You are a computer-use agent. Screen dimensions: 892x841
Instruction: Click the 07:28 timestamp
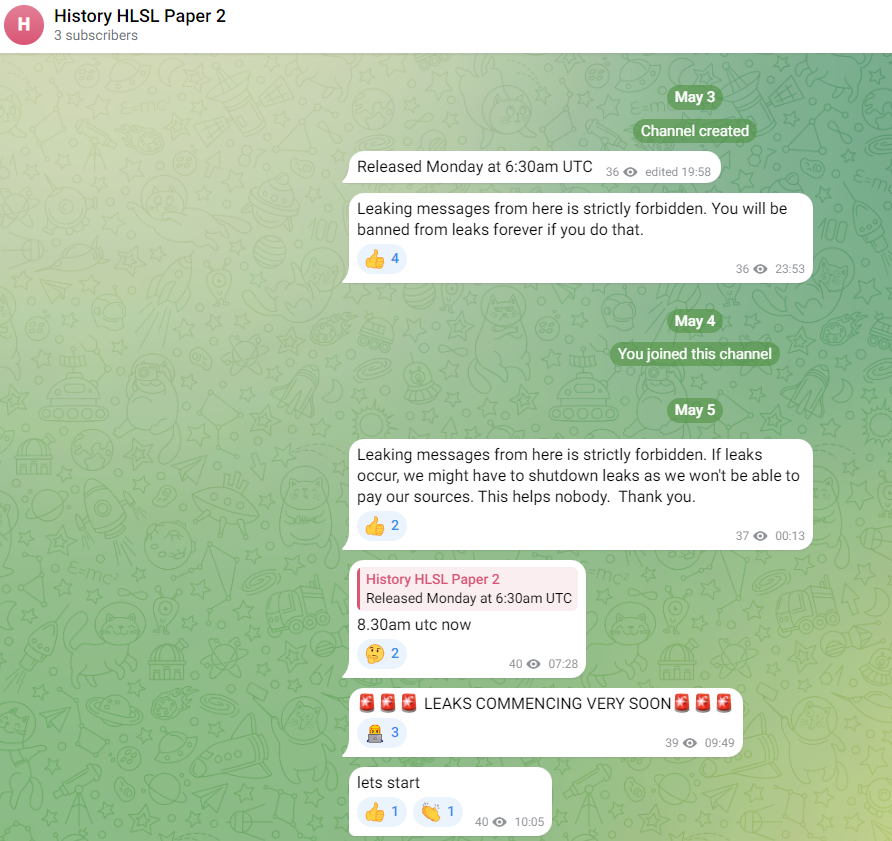(563, 664)
